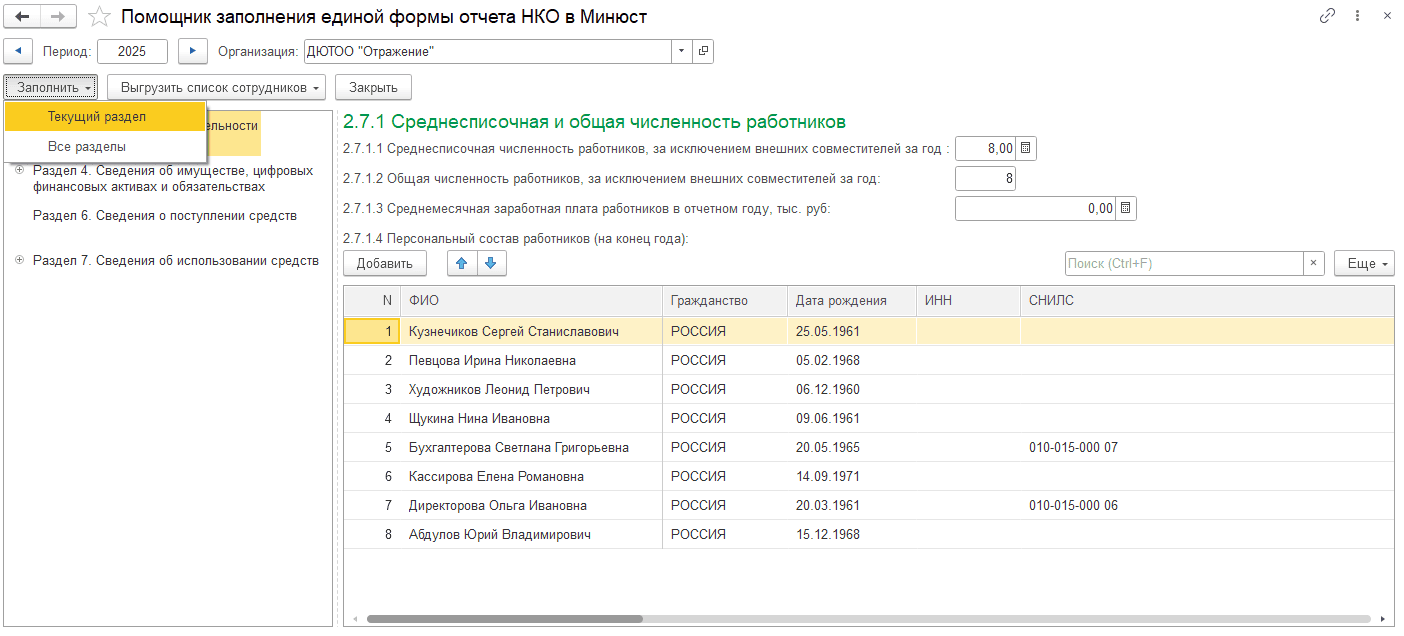
Task: Copy the link via the chain icon
Action: coord(1328,16)
